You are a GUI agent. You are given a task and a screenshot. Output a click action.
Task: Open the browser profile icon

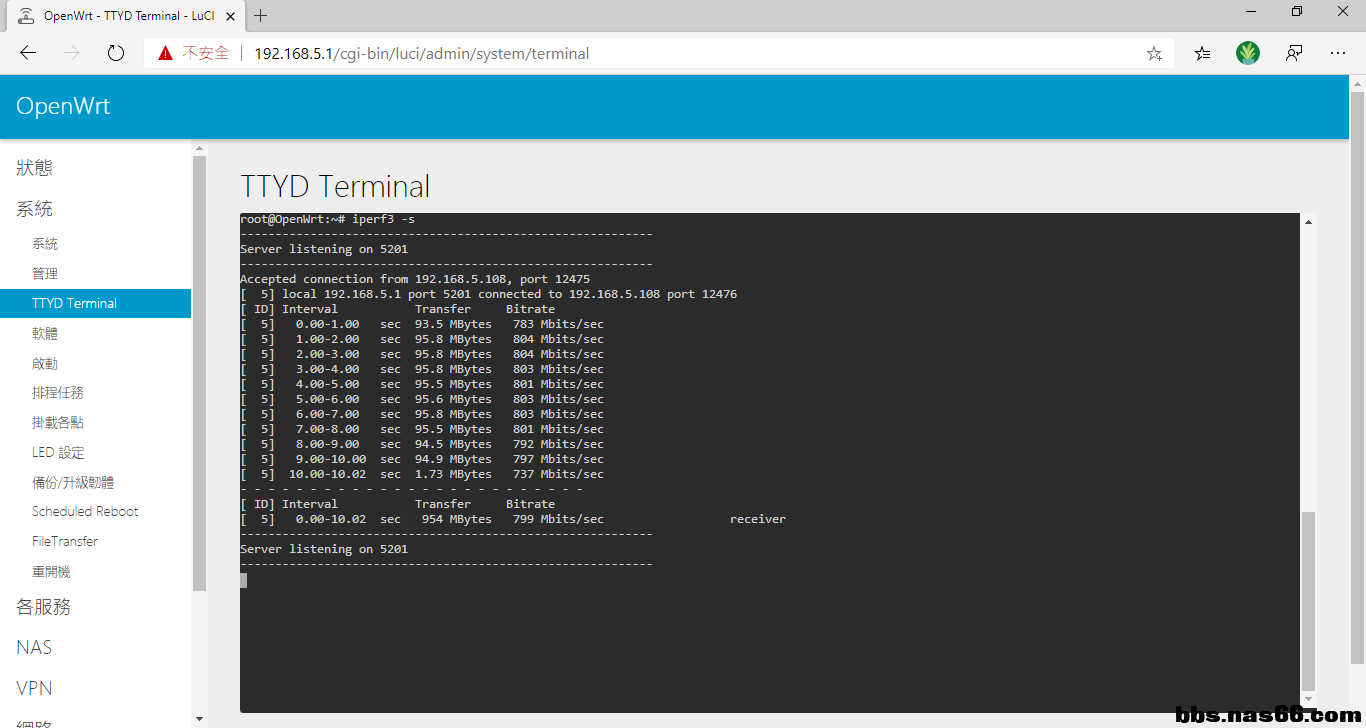(1294, 53)
